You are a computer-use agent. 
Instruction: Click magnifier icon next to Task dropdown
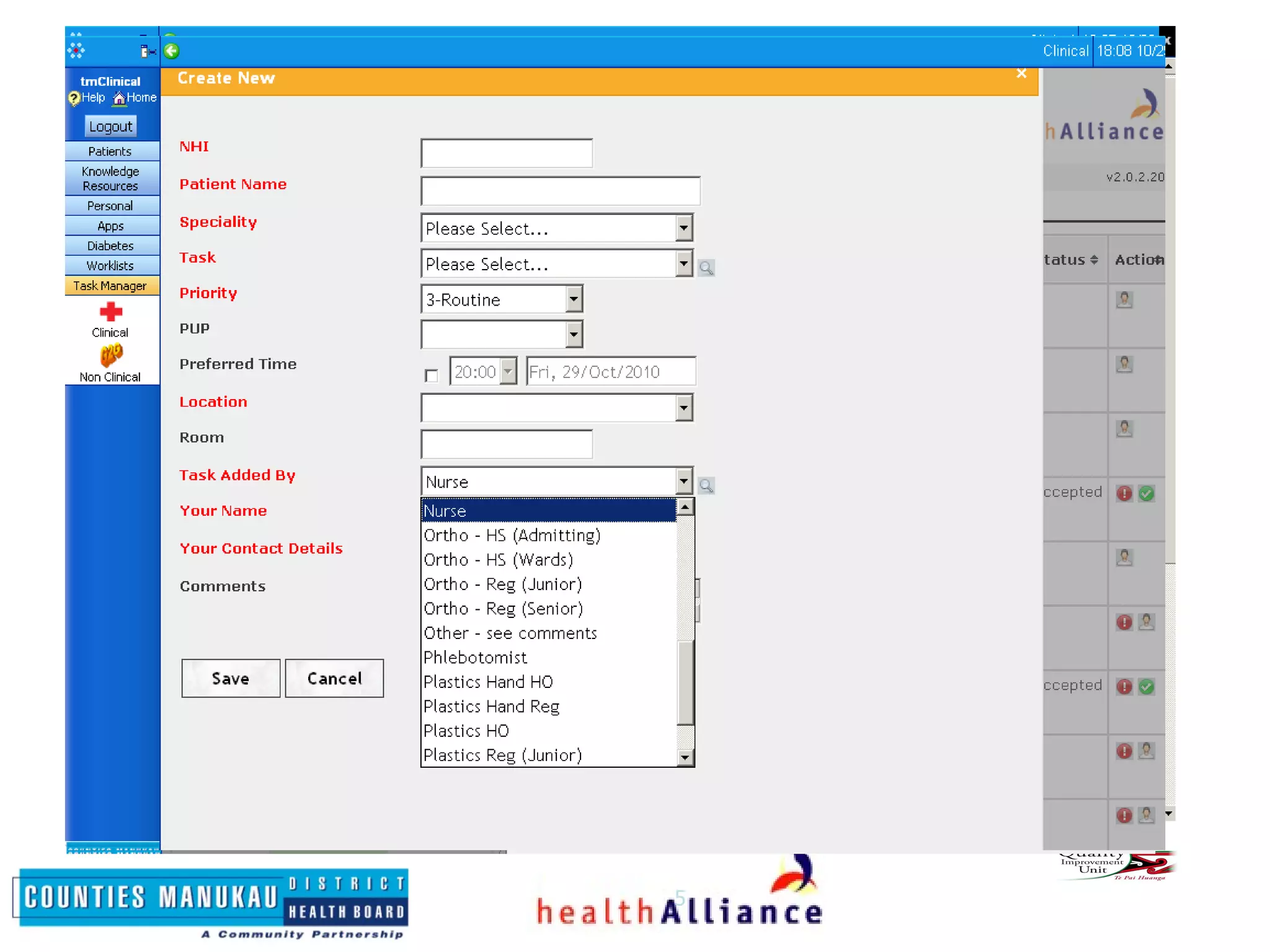coord(706,268)
